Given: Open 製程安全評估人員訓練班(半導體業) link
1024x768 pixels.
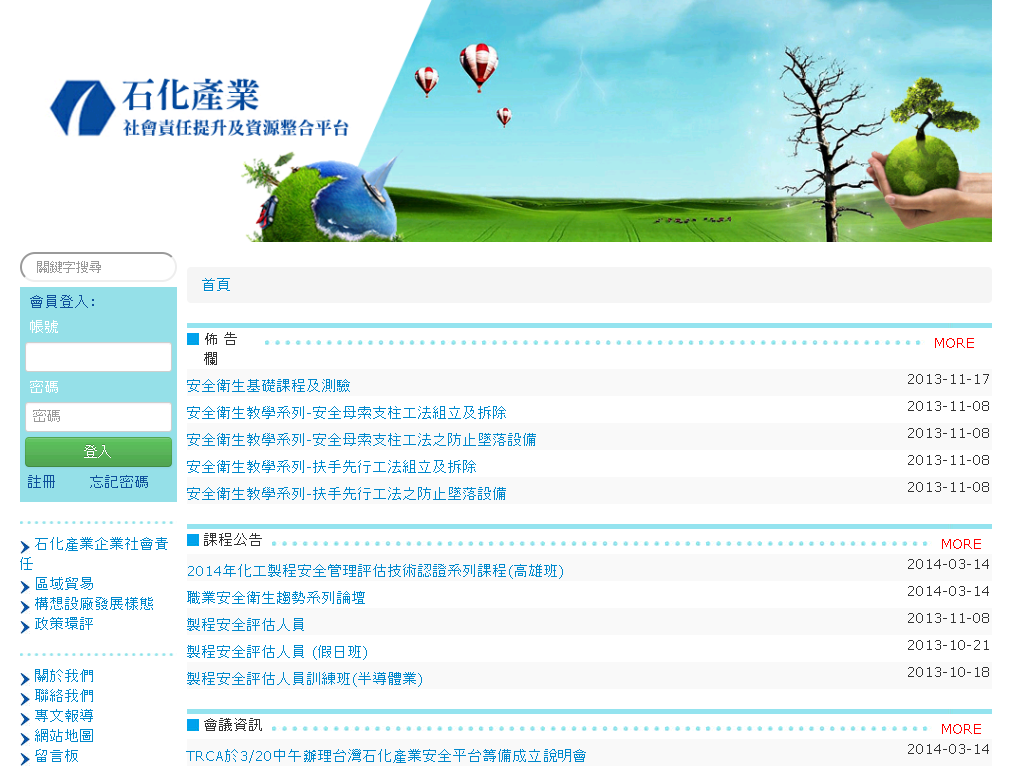Looking at the screenshot, I should [305, 679].
